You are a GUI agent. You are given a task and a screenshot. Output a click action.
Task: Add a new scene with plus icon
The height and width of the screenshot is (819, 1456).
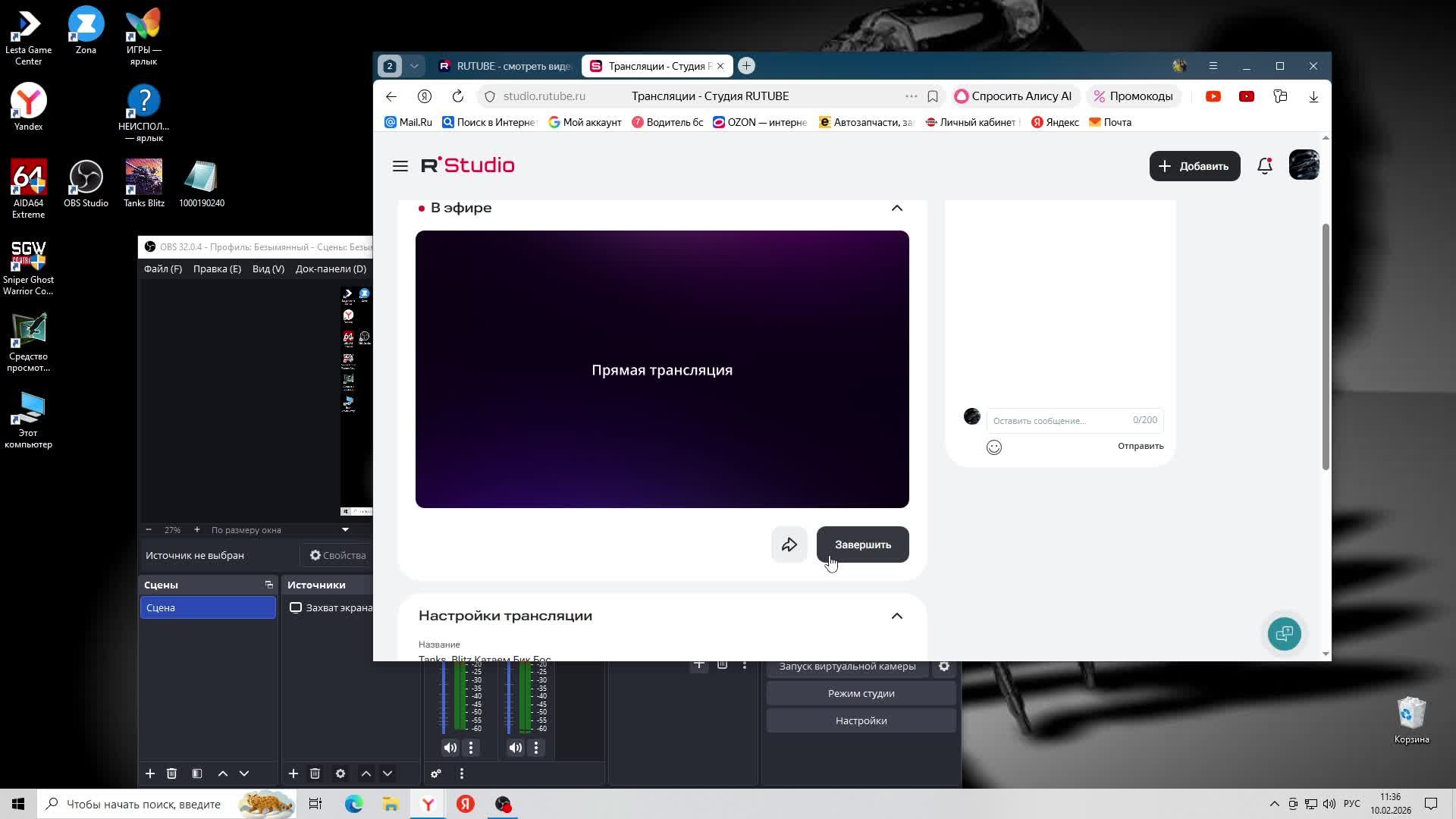click(x=150, y=773)
